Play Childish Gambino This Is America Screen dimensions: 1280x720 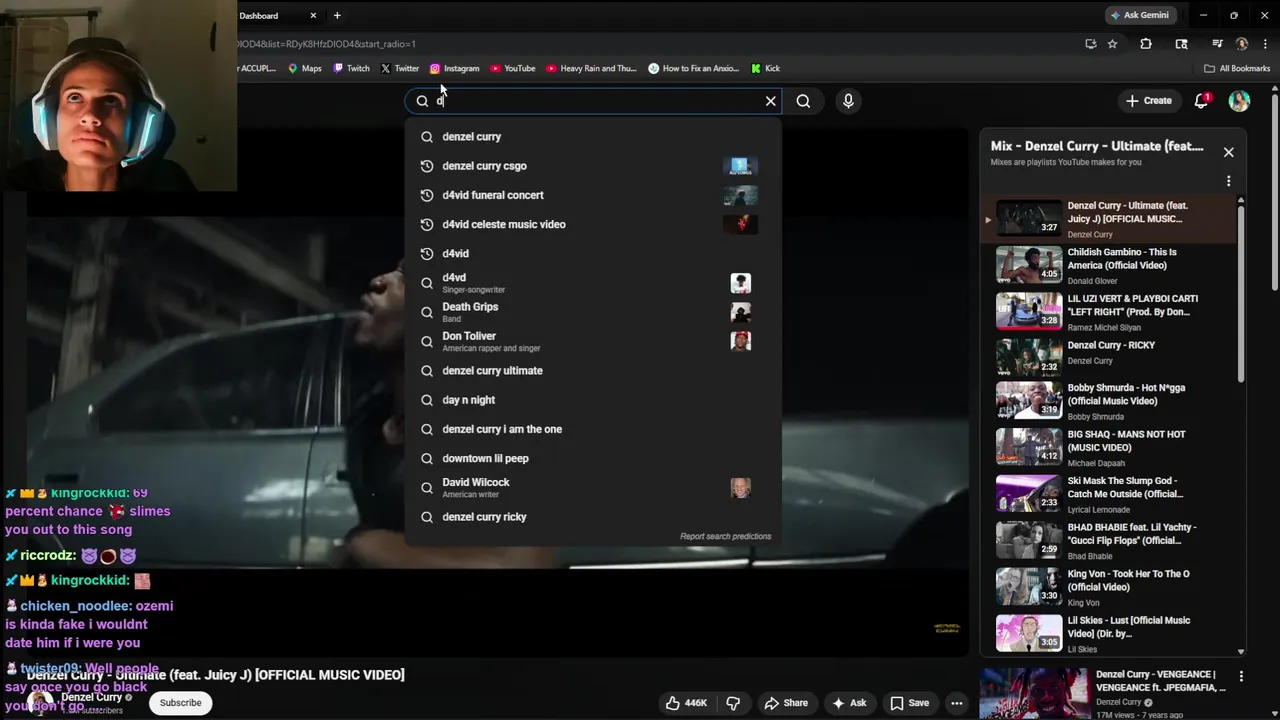tap(1110, 266)
